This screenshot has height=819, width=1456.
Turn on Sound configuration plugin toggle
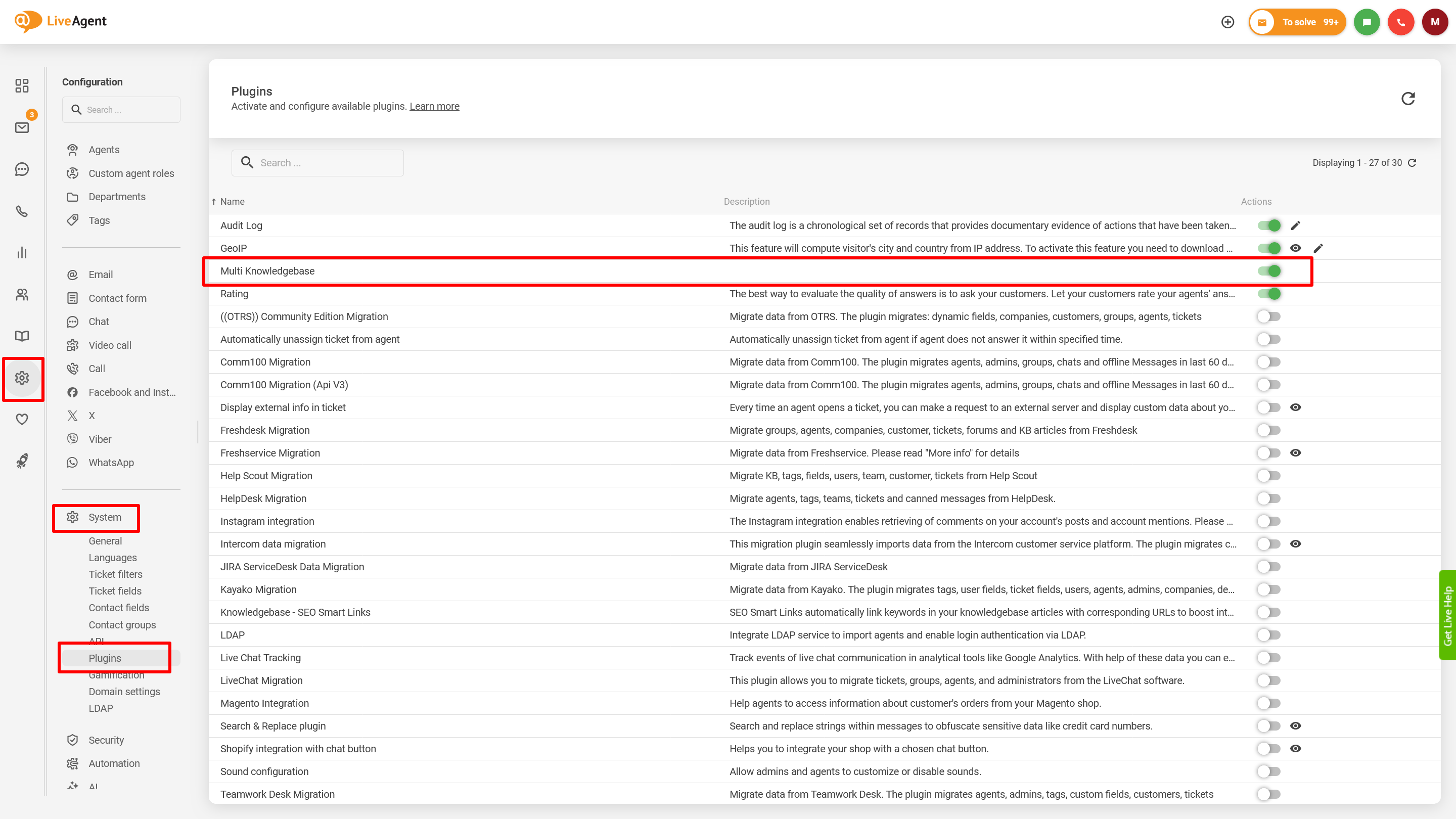pos(1269,771)
